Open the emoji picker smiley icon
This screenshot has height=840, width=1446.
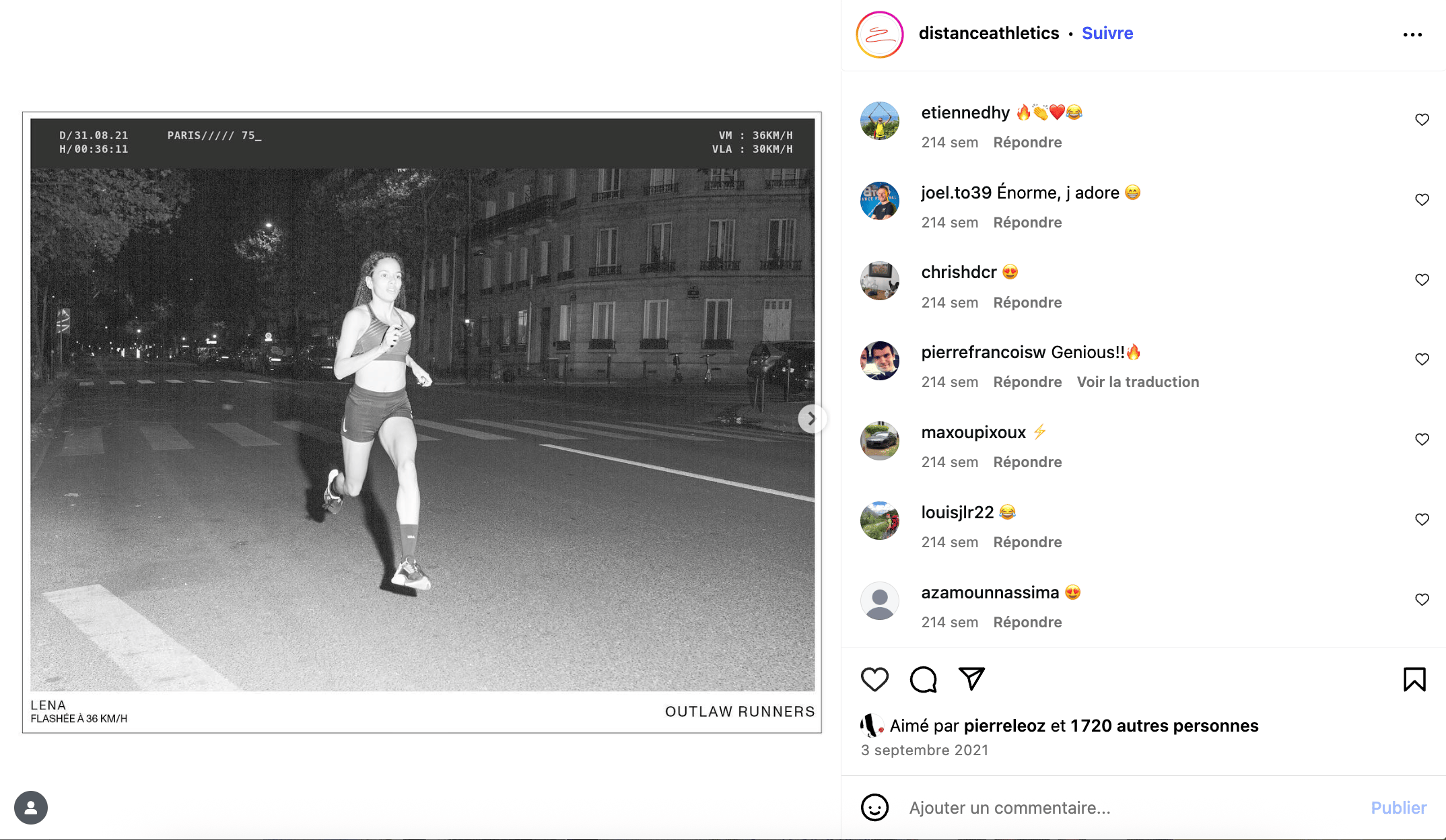pos(874,808)
